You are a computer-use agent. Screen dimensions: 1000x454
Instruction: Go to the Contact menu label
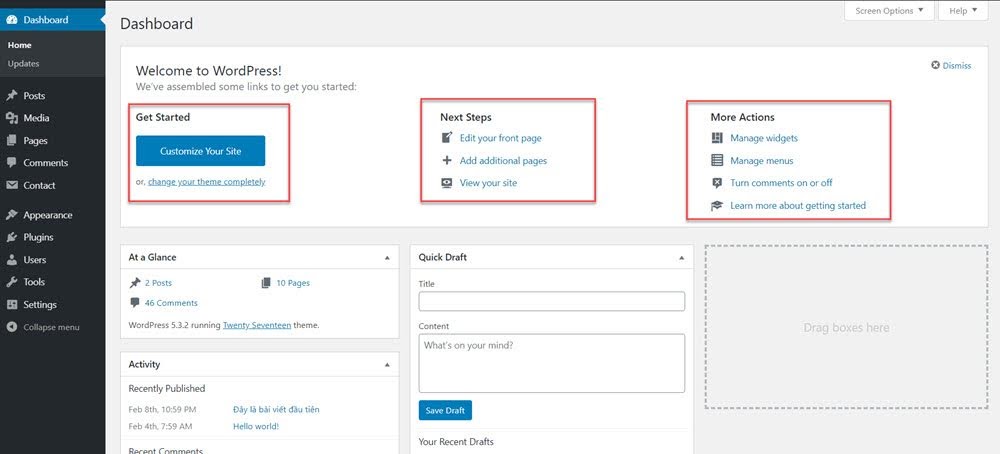click(40, 186)
